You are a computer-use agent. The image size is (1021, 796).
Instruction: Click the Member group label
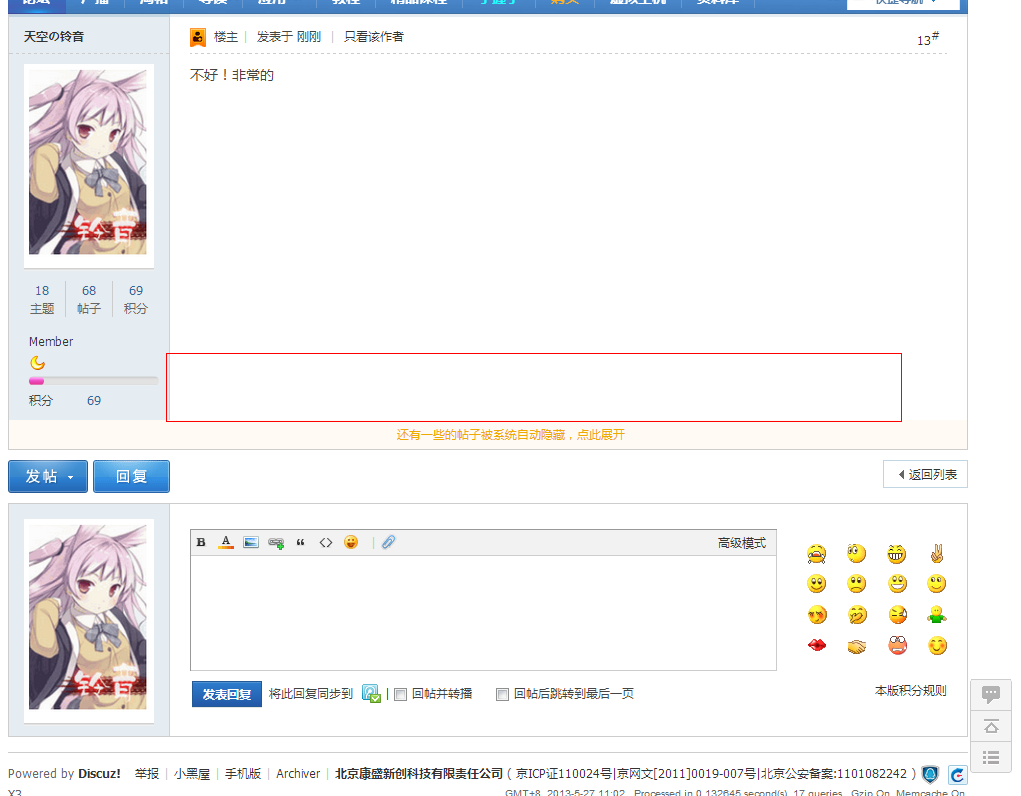point(51,341)
